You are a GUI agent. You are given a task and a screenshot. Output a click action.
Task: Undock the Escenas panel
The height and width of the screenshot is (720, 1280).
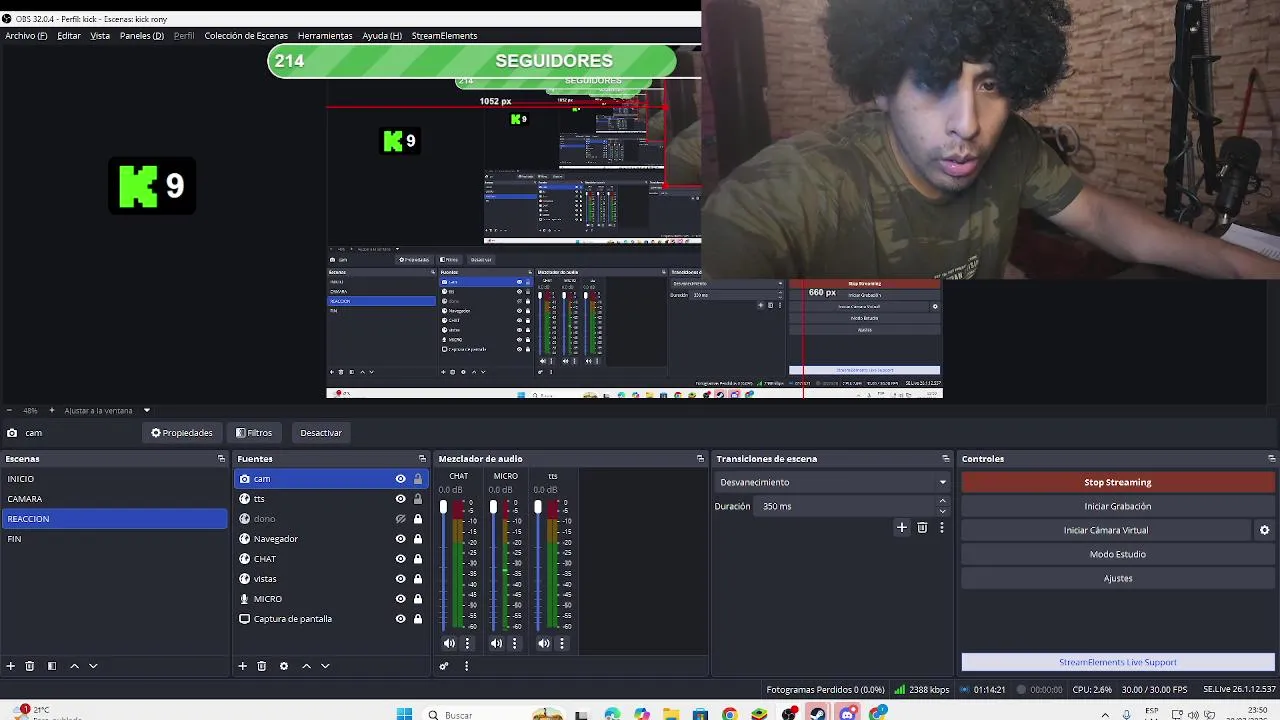221,459
